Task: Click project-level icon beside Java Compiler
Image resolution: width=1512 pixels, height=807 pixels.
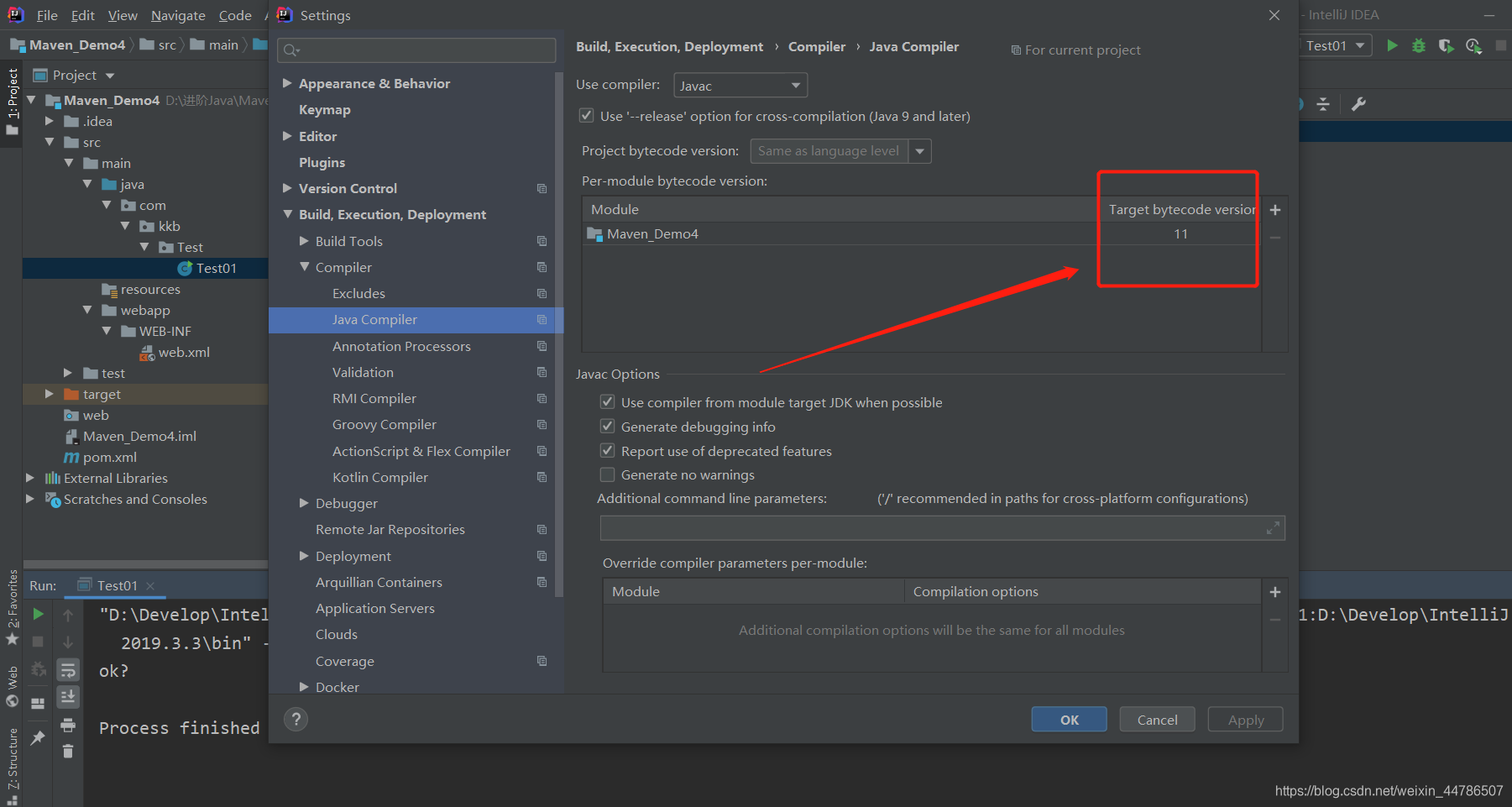Action: tap(541, 320)
